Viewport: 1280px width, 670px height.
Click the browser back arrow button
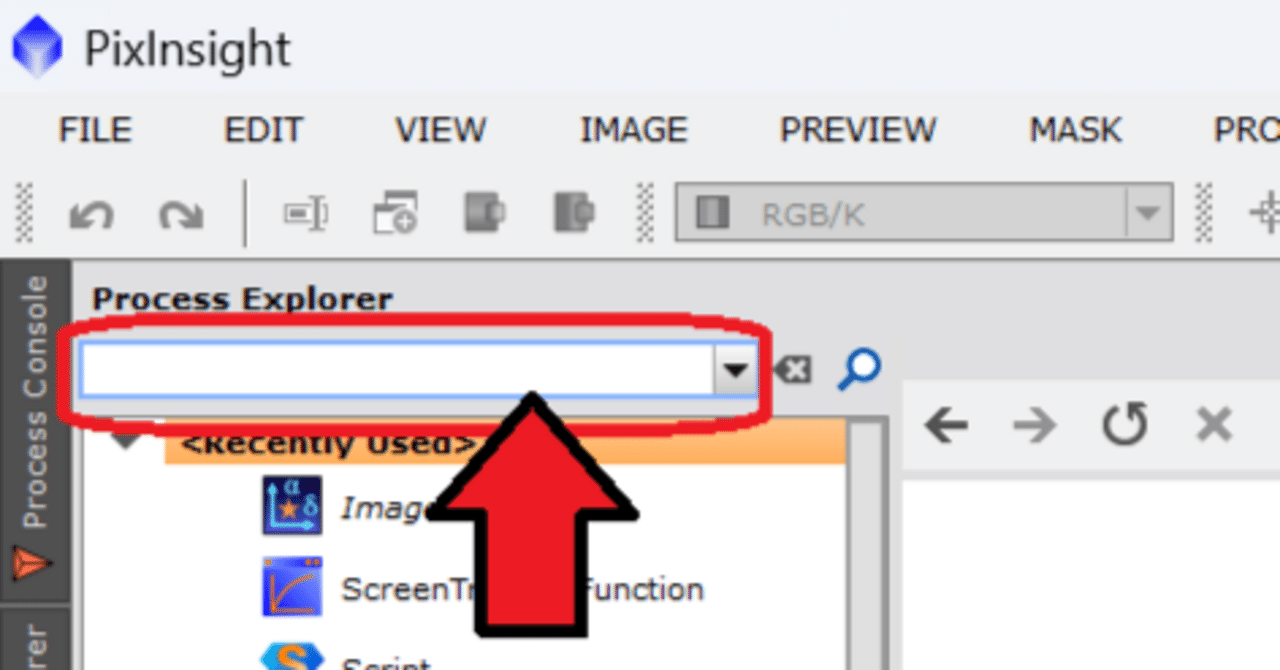point(946,426)
